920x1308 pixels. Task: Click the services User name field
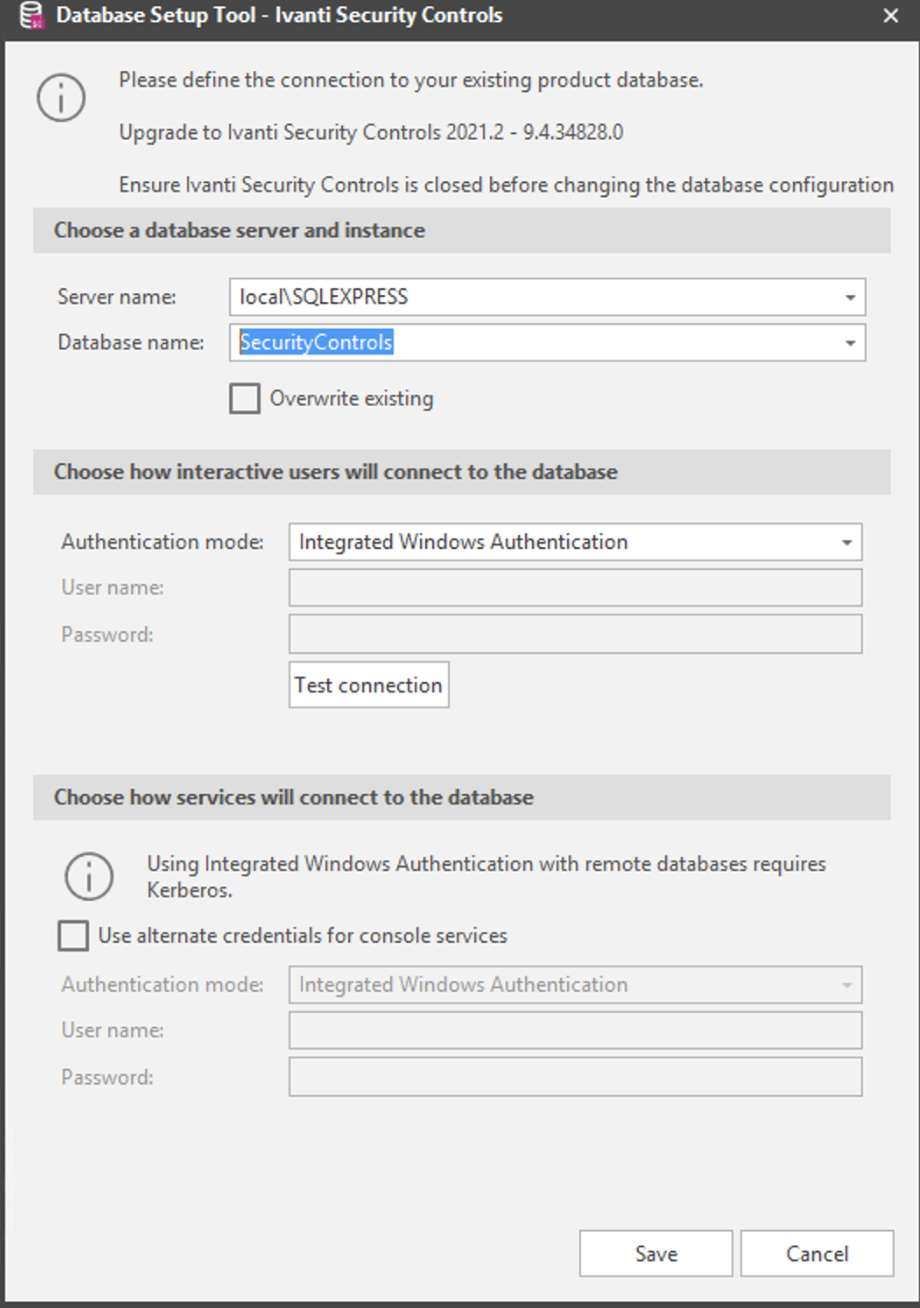click(x=575, y=1030)
